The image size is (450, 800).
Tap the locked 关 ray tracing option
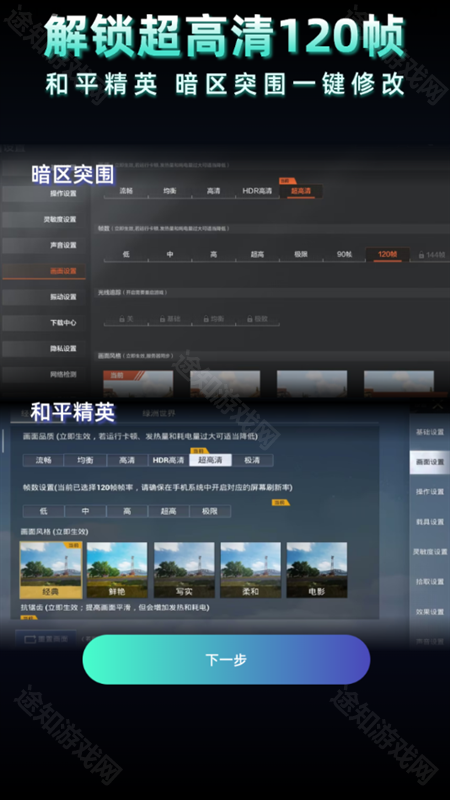(x=126, y=319)
